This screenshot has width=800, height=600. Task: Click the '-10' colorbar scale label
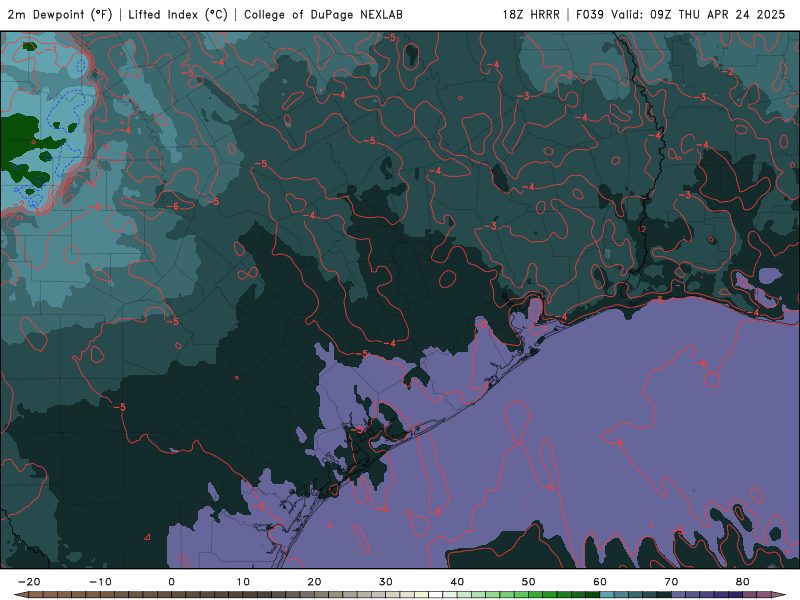100,582
